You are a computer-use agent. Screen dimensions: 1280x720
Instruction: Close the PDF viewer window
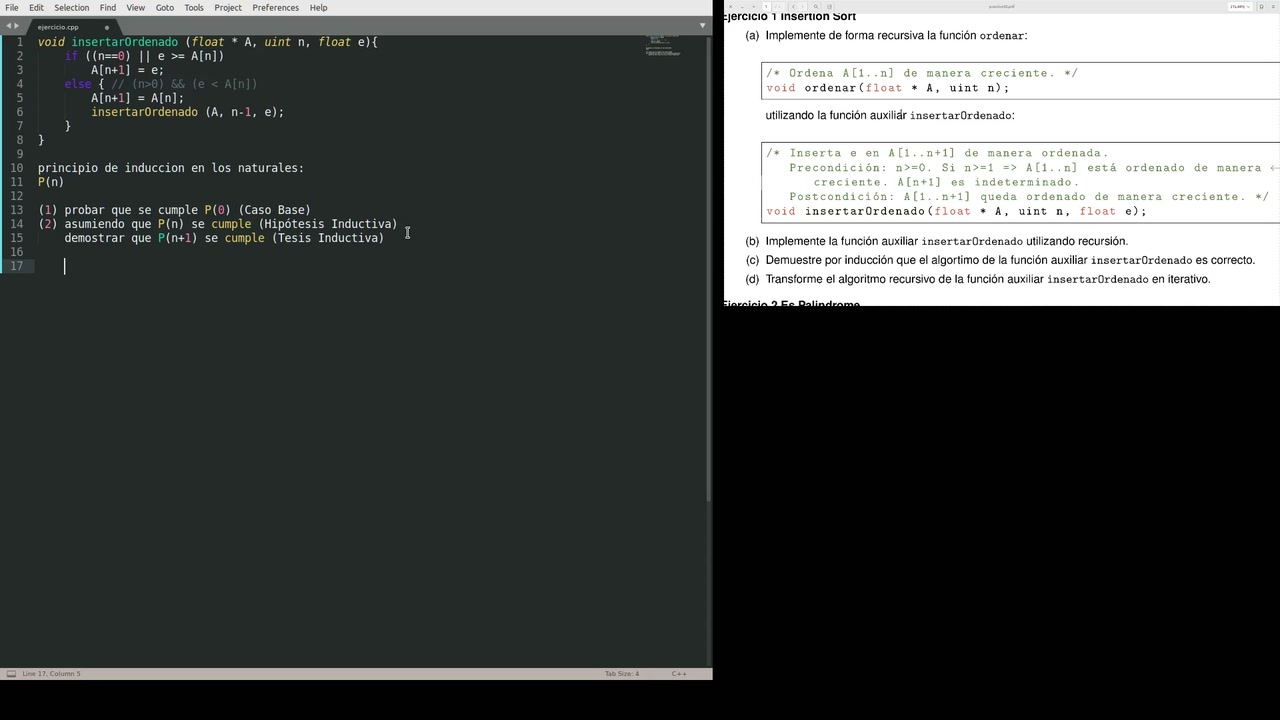tap(730, 7)
